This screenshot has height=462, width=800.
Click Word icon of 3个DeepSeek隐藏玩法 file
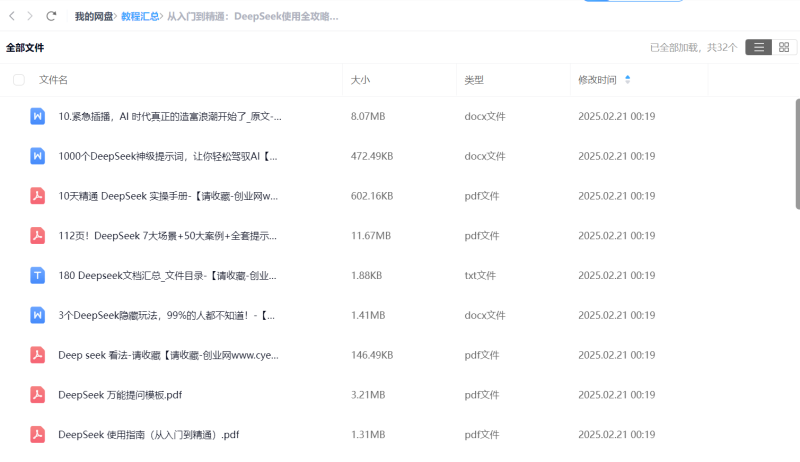tap(37, 315)
